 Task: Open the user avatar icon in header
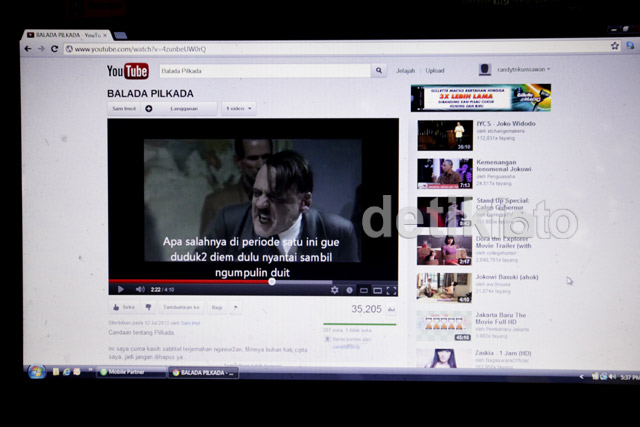pyautogui.click(x=484, y=69)
